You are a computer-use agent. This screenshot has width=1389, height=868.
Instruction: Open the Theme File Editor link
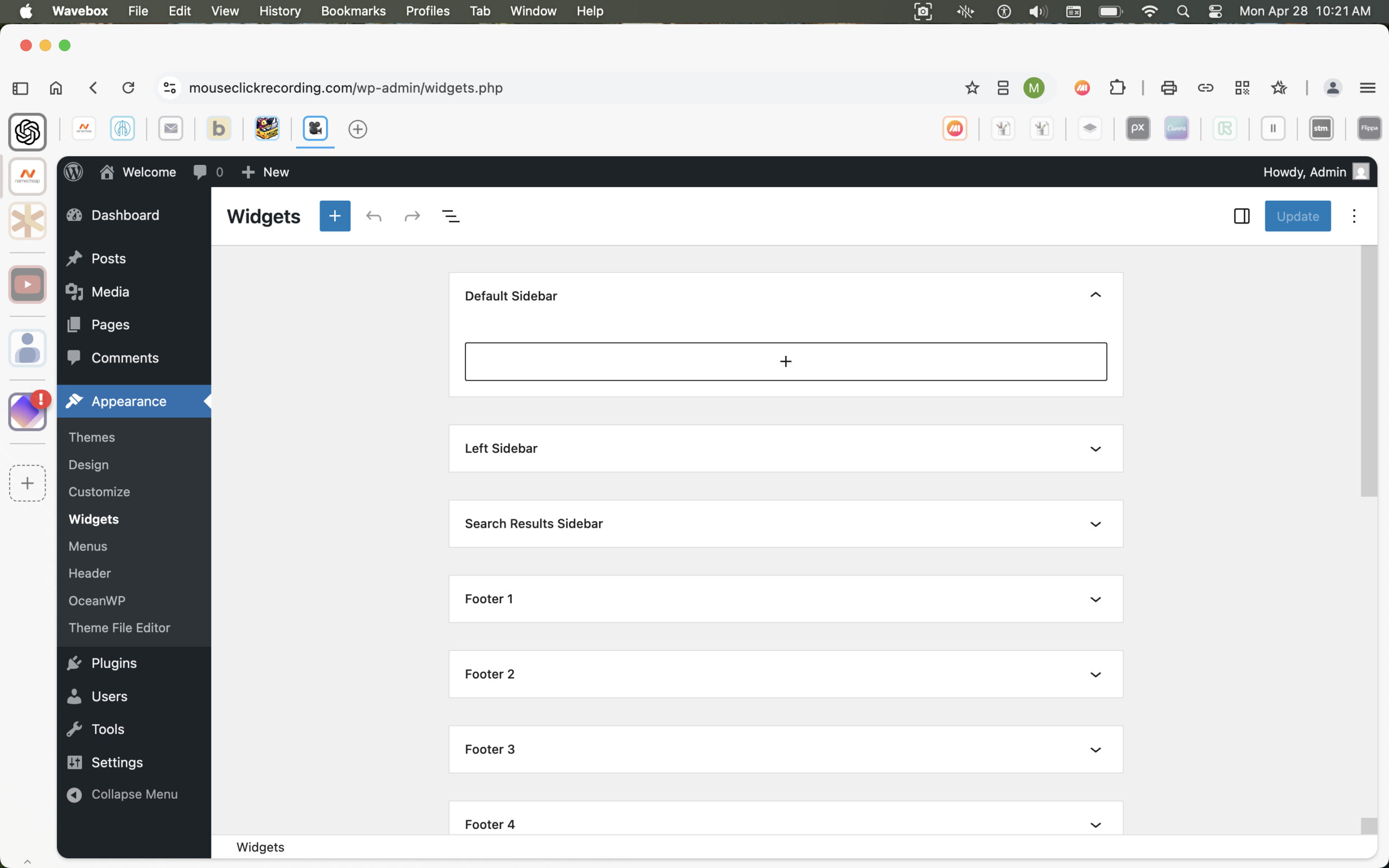[119, 628]
